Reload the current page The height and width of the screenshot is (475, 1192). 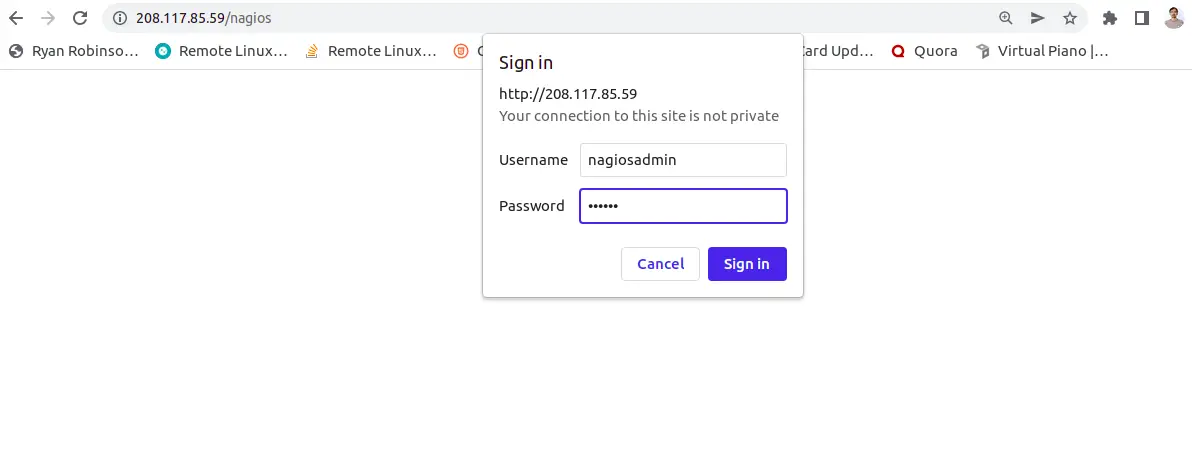80,18
